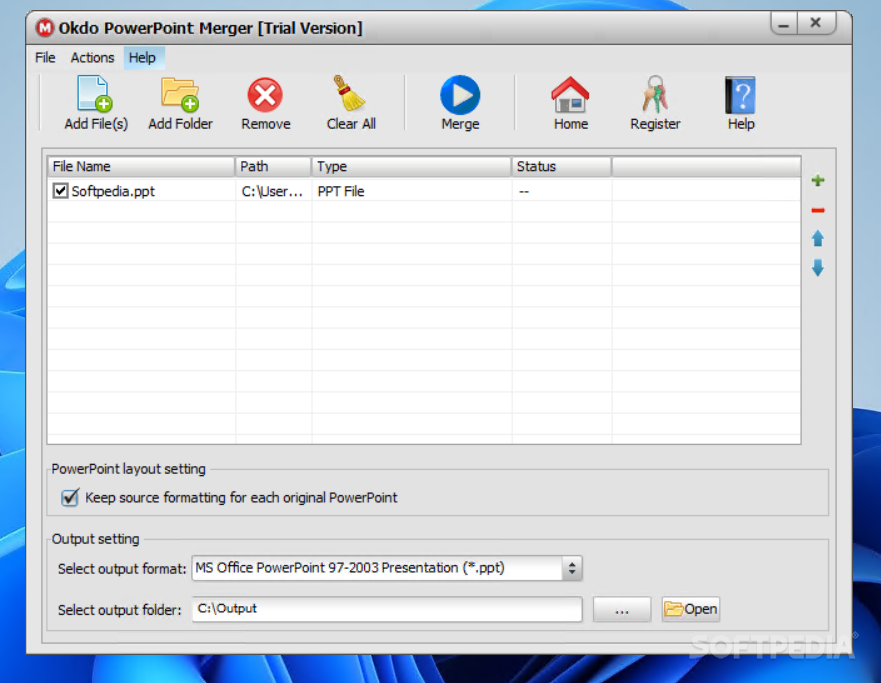Click the "--" status cell
Viewport: 881px width, 683px height.
coord(524,192)
